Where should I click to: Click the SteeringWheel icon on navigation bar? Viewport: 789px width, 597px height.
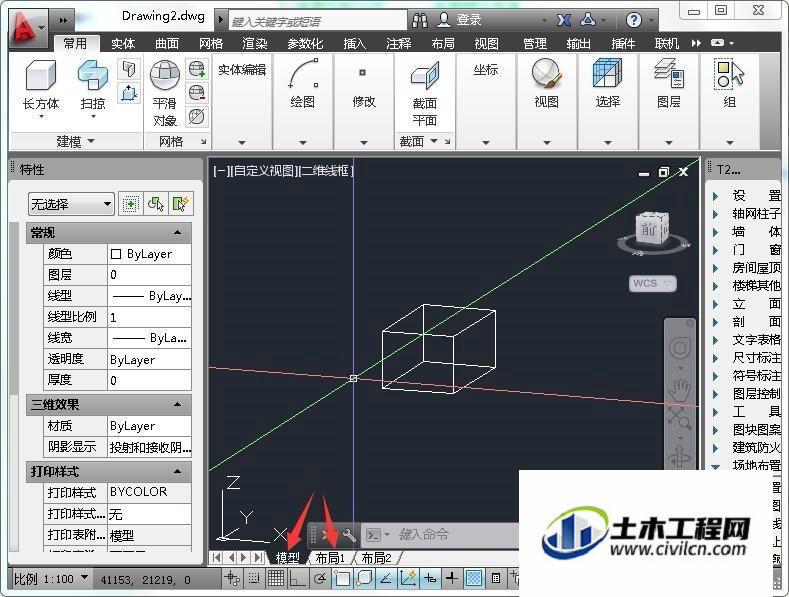point(680,348)
